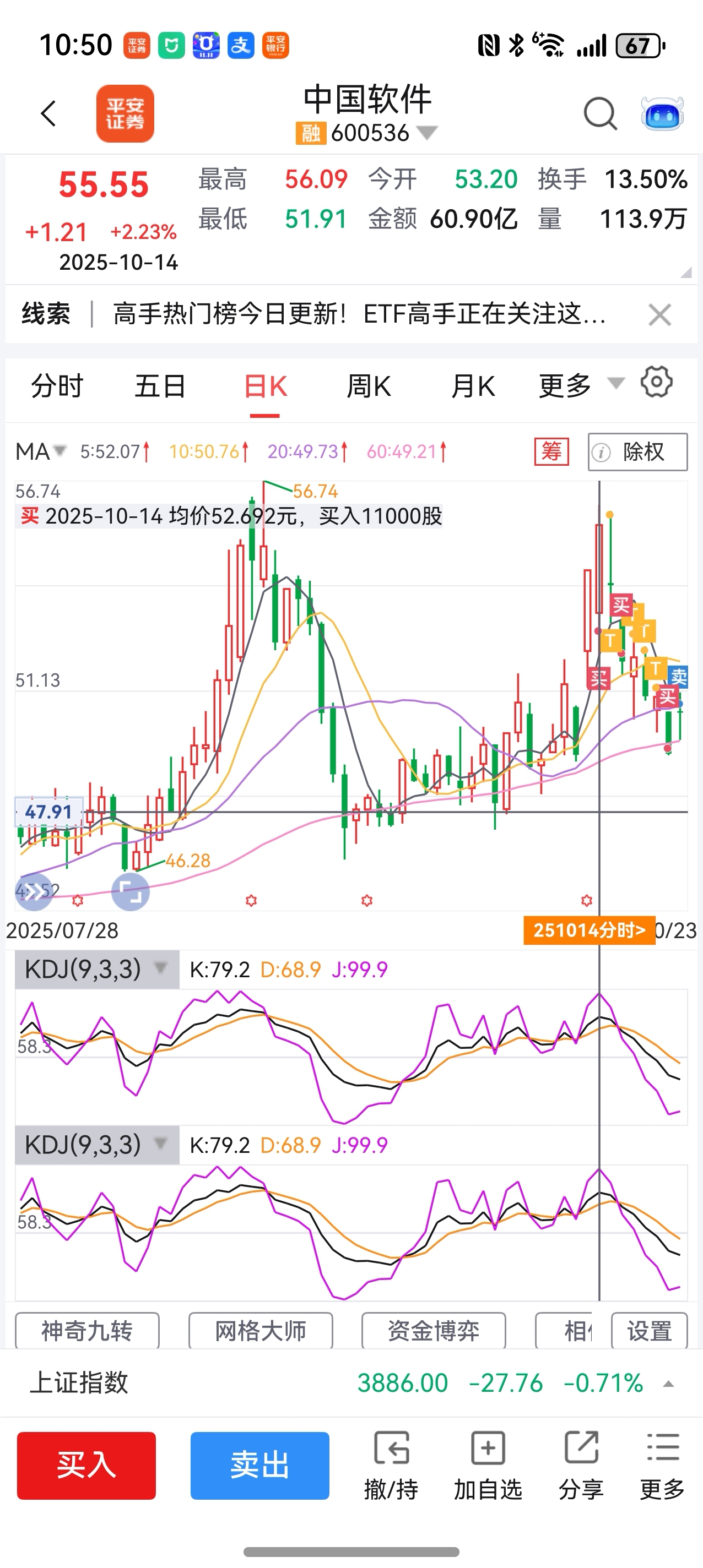Switch to 月K chart tab
The width and height of the screenshot is (703, 1568).
coord(473,386)
